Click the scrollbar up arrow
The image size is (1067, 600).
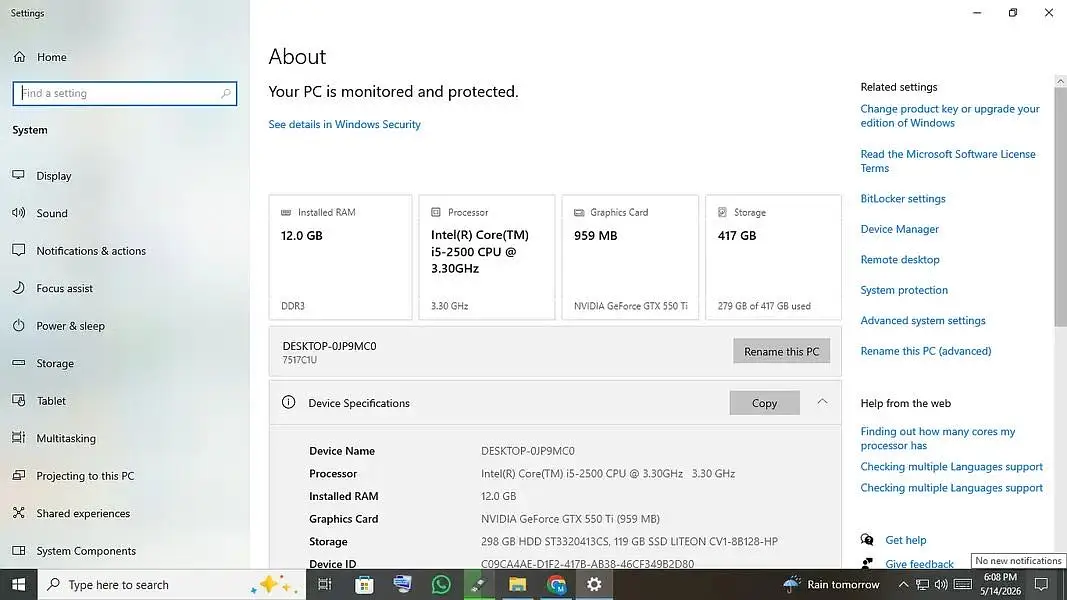point(1060,81)
